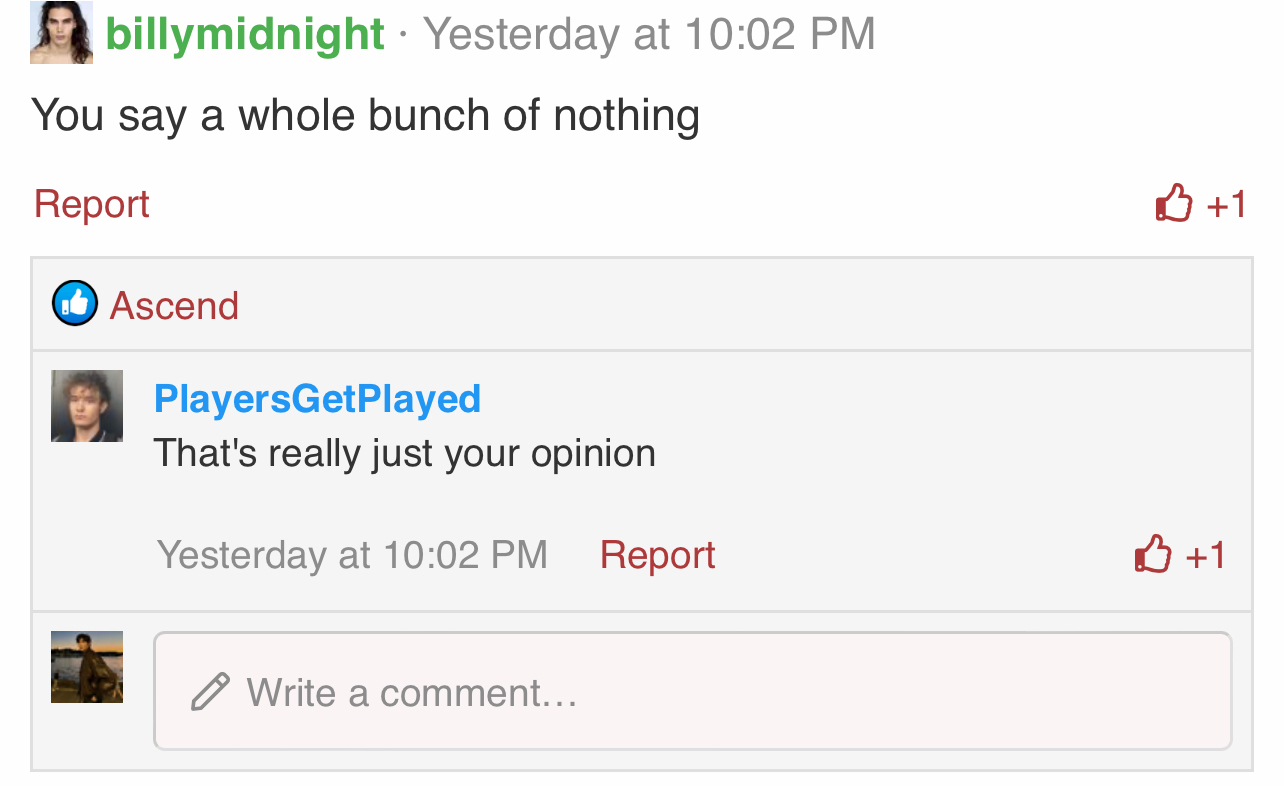Focus the Write a comment field
Viewport: 1284px width, 786px height.
click(692, 691)
